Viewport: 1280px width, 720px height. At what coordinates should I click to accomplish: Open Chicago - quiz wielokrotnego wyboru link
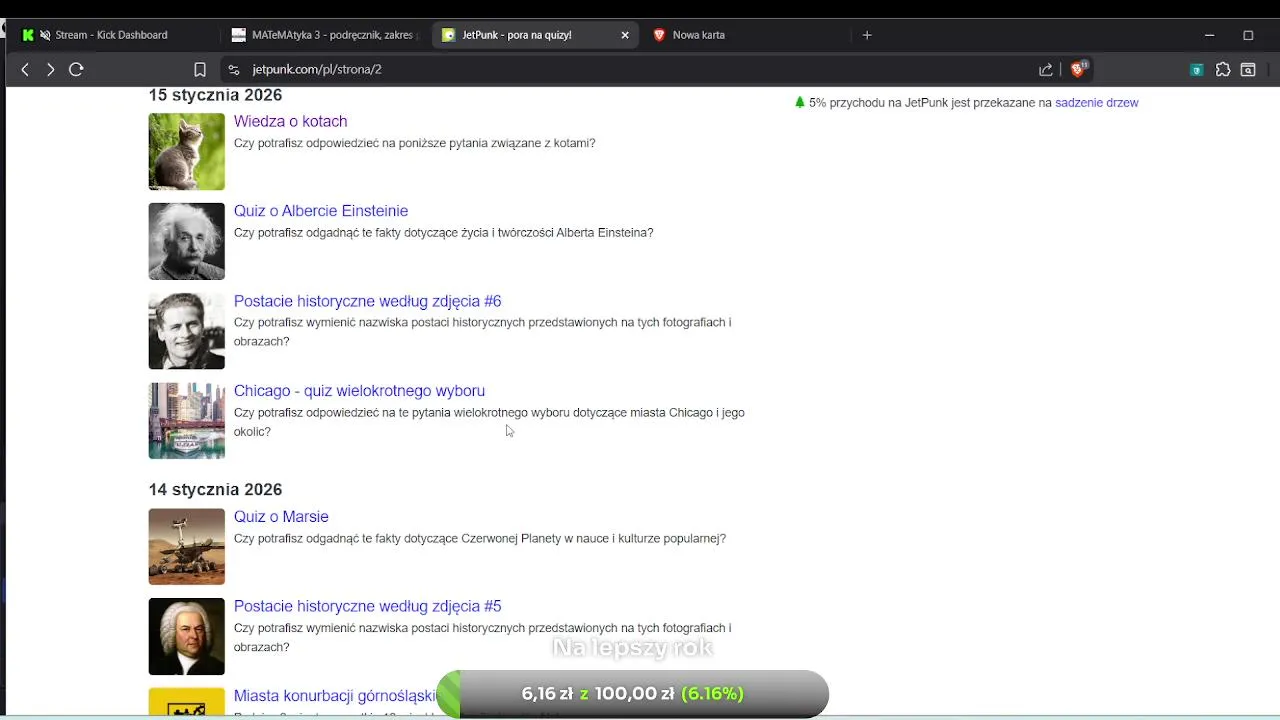[x=359, y=391]
